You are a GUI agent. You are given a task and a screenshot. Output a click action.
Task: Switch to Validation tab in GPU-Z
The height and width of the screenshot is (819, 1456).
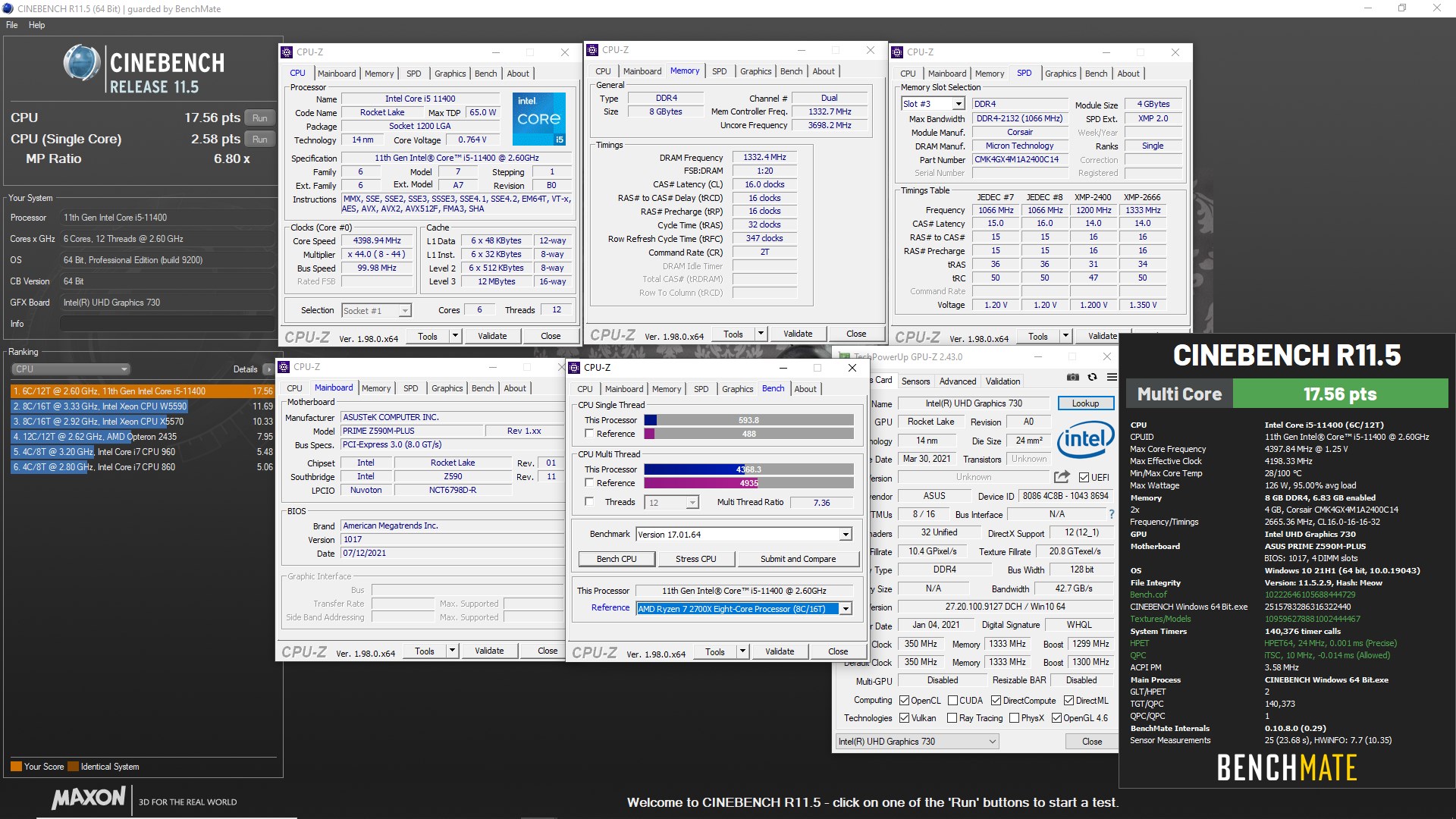click(x=1003, y=381)
